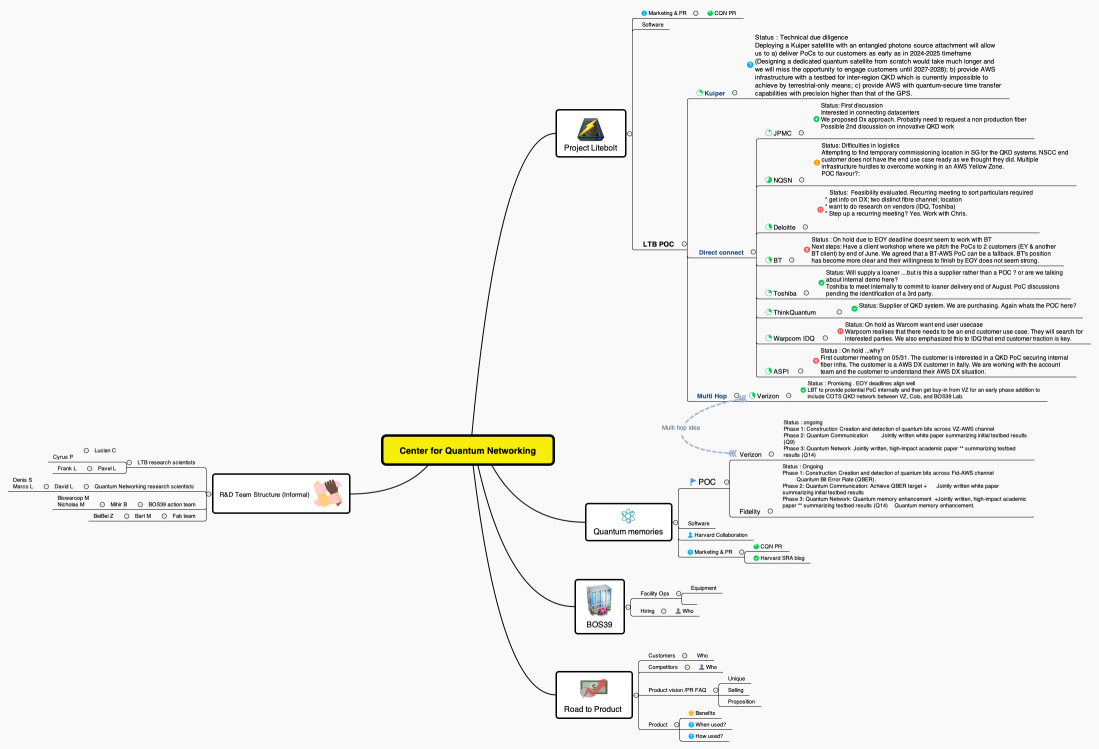
Task: Select the Multi Hop topic label
Action: (x=712, y=396)
